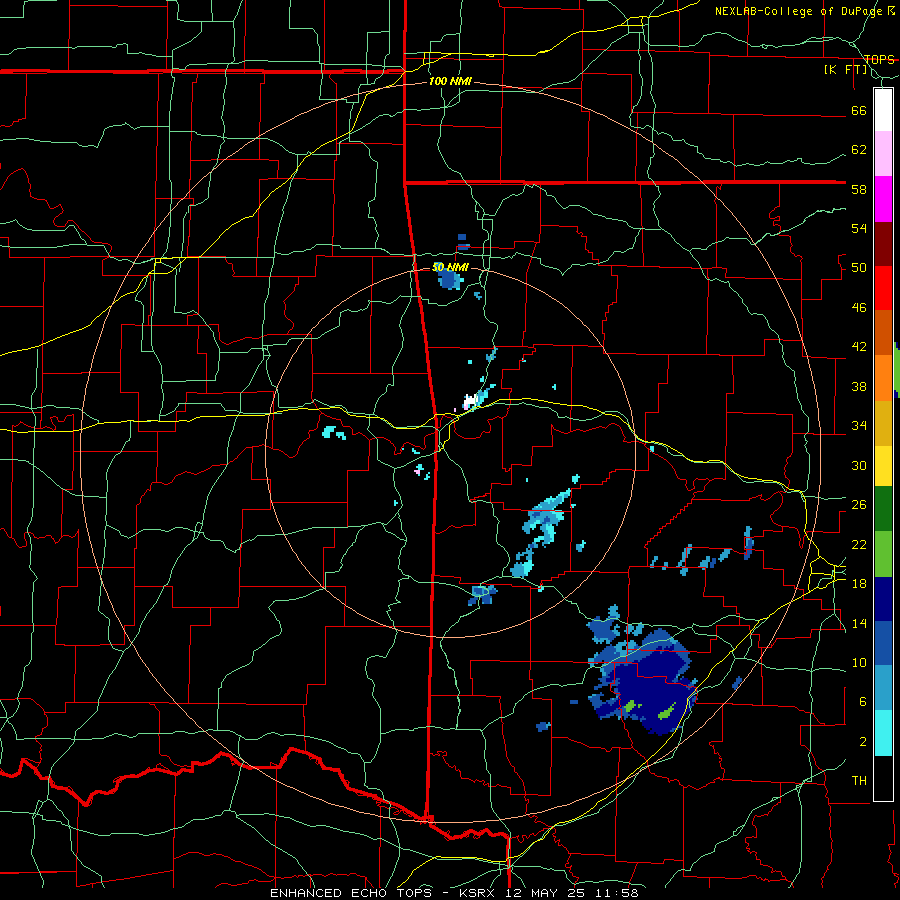Image resolution: width=900 pixels, height=900 pixels.
Task: Click the blue echo below 50 NMI label
Action: [x=450, y=280]
